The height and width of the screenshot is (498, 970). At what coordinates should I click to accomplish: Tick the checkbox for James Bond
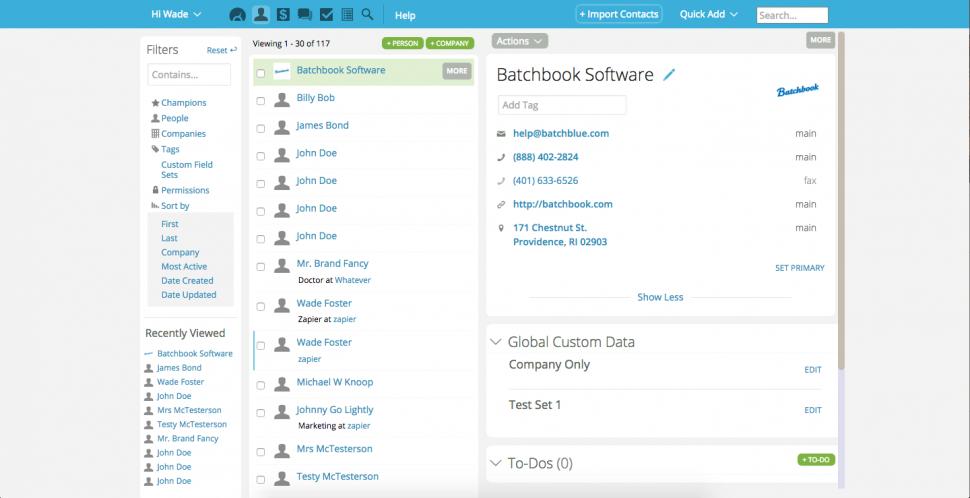[x=260, y=129]
